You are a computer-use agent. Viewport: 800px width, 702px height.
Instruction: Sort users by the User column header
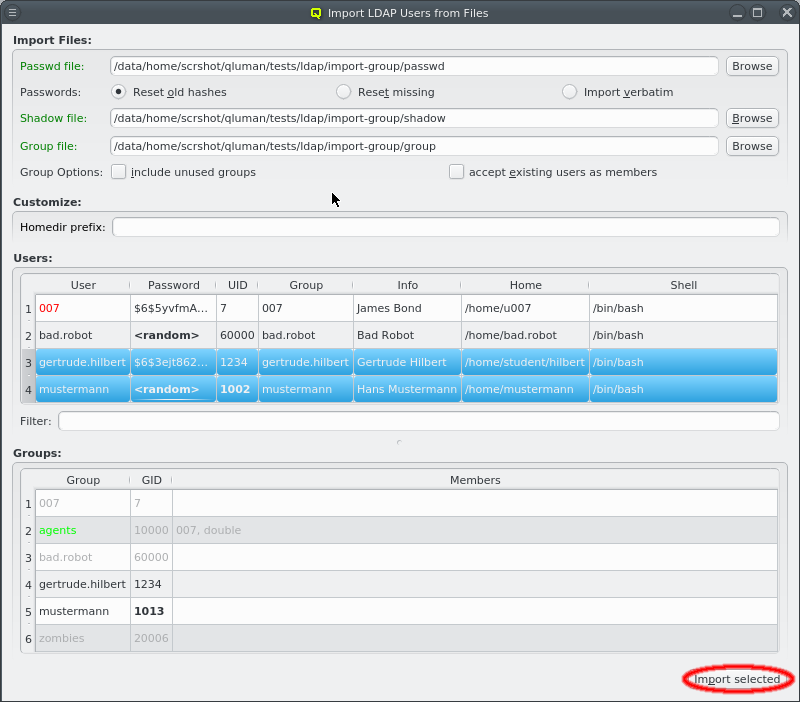(x=83, y=285)
